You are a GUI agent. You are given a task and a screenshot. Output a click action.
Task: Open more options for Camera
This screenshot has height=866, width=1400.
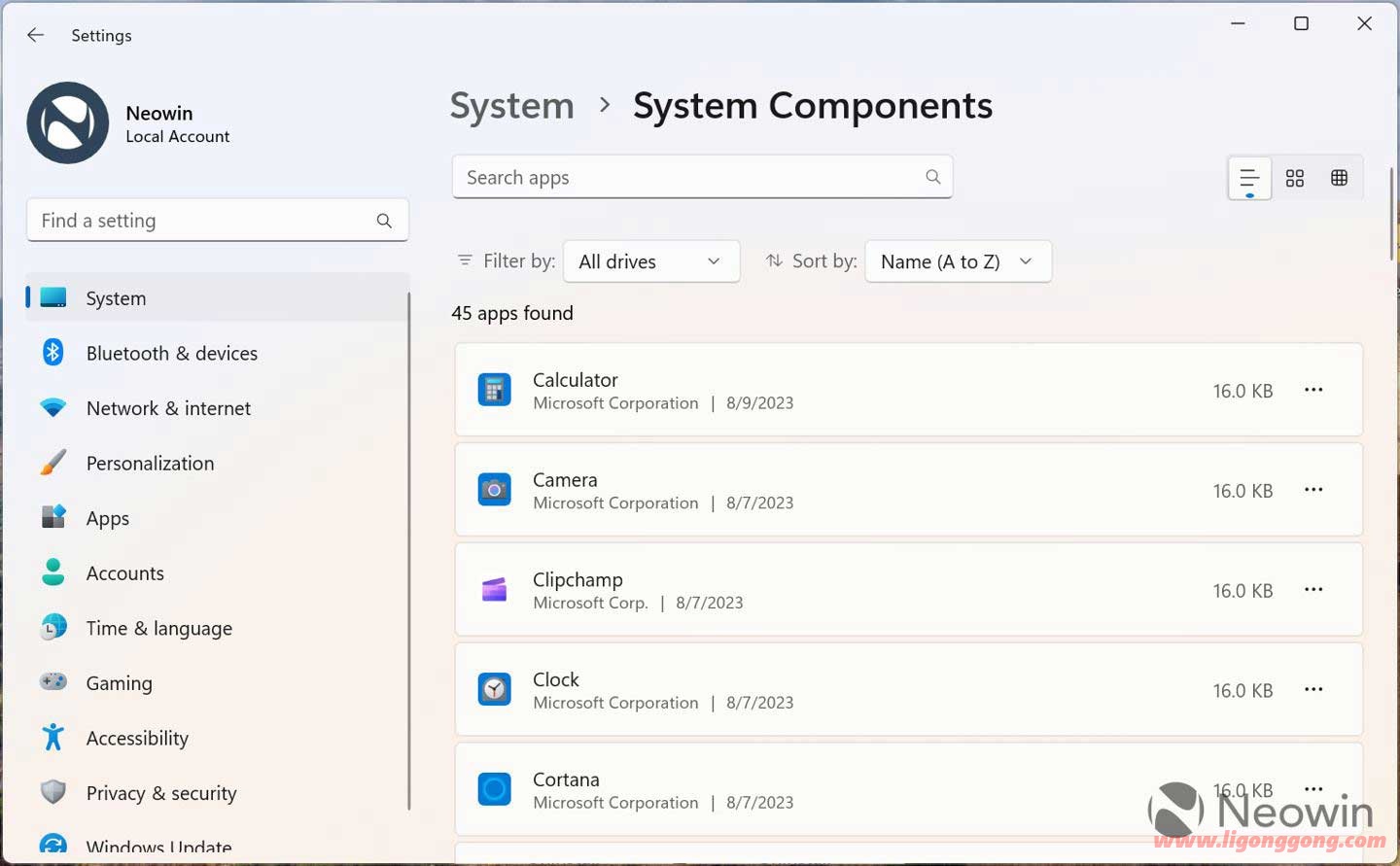click(x=1313, y=490)
